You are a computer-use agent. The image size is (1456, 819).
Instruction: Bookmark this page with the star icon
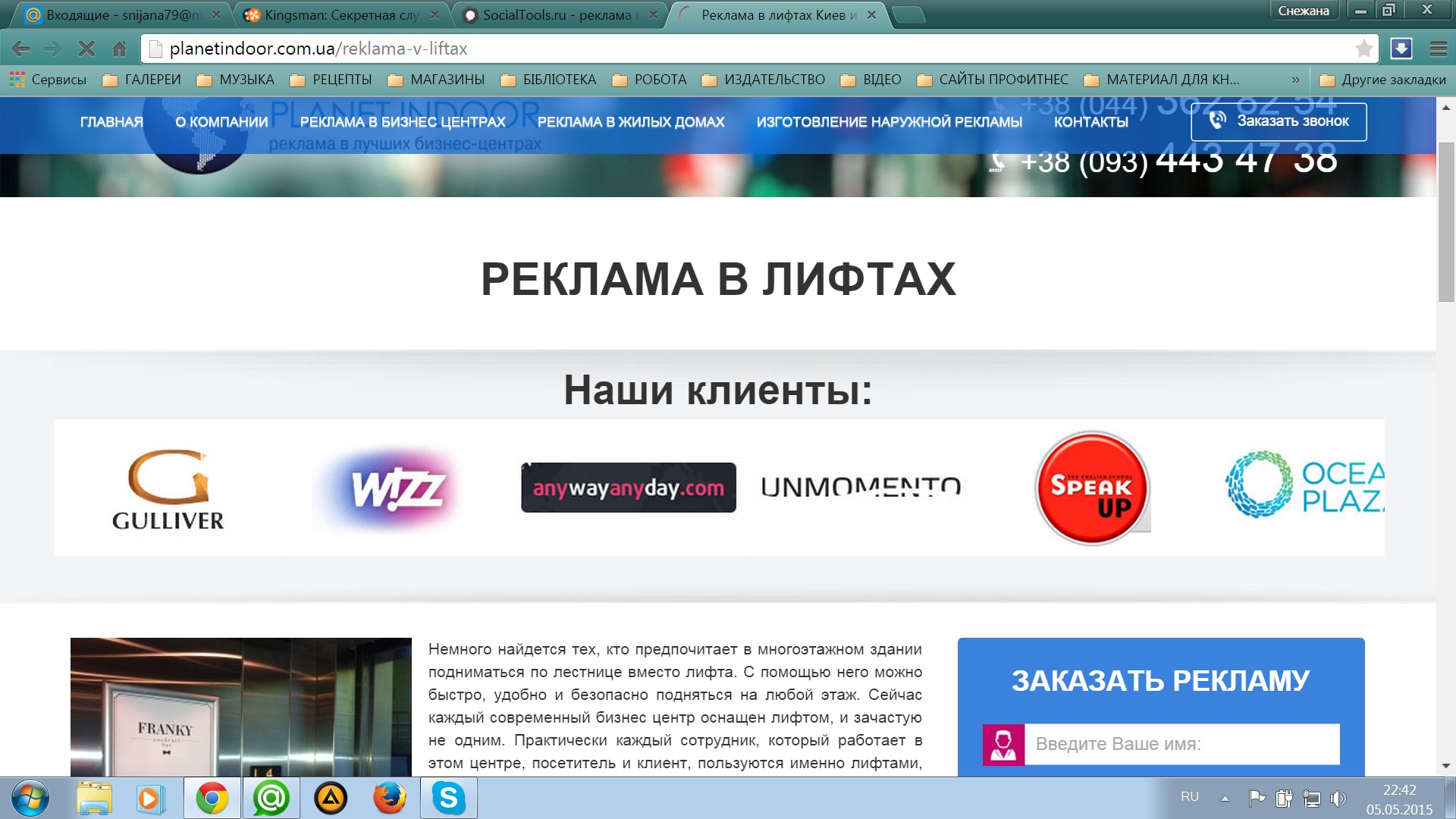1363,49
